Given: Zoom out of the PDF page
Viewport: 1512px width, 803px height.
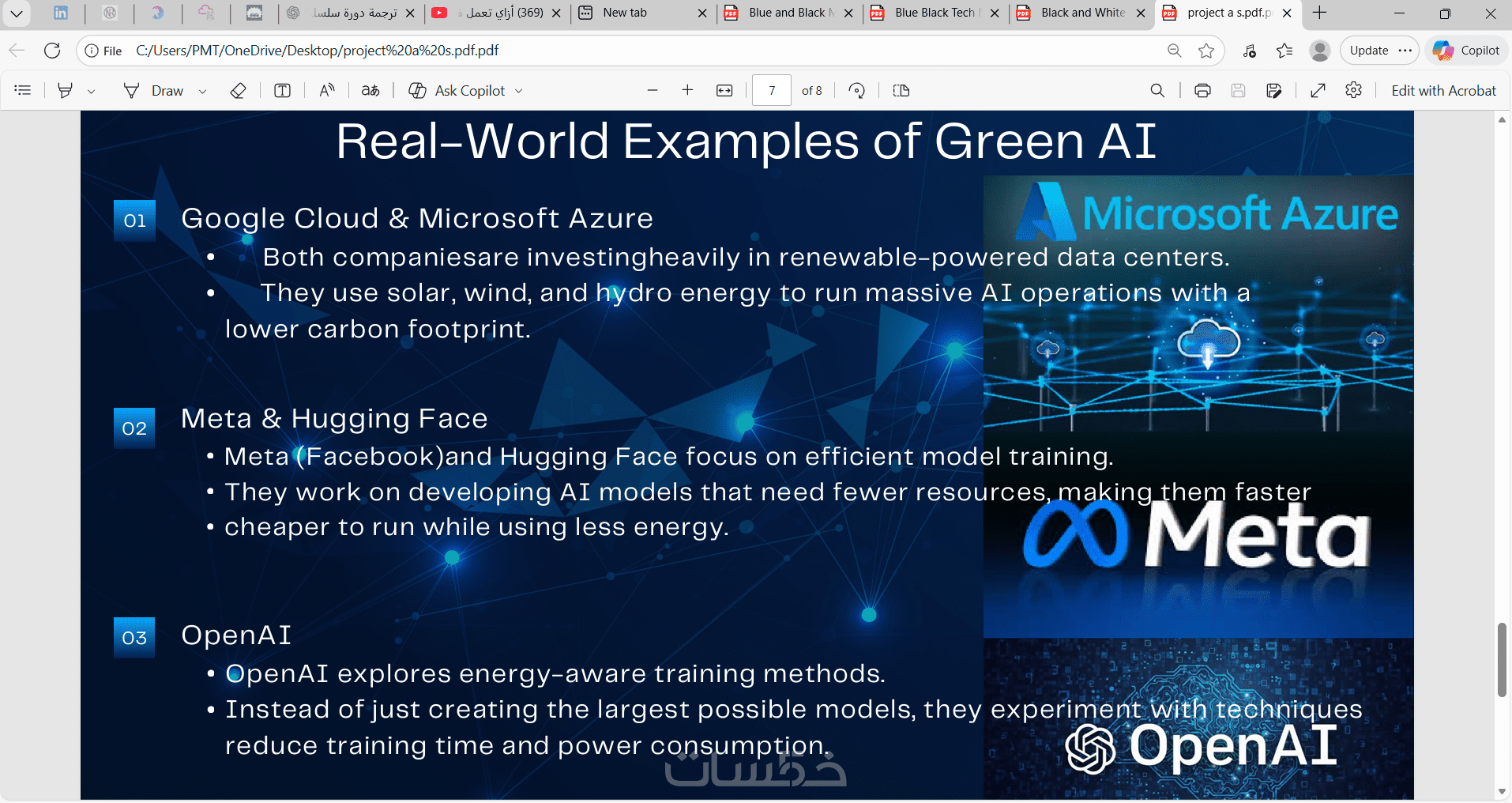Looking at the screenshot, I should click(x=653, y=91).
